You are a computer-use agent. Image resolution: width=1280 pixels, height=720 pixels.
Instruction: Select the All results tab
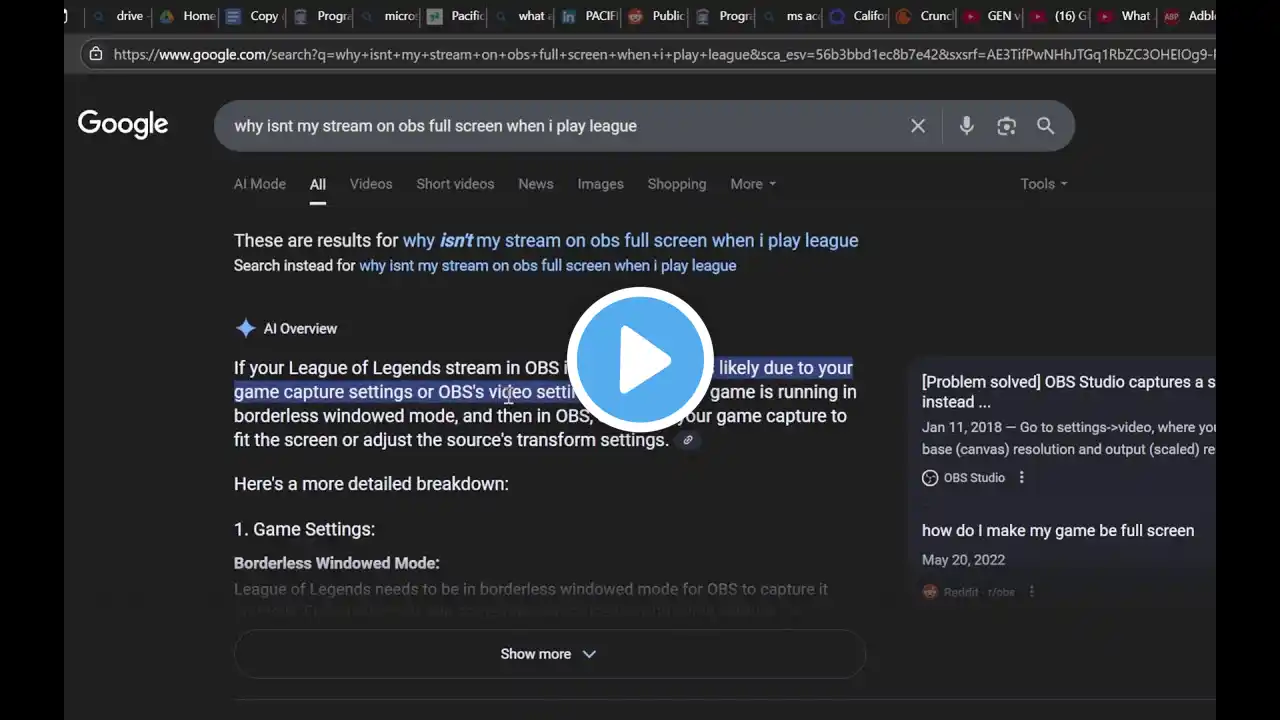click(317, 184)
